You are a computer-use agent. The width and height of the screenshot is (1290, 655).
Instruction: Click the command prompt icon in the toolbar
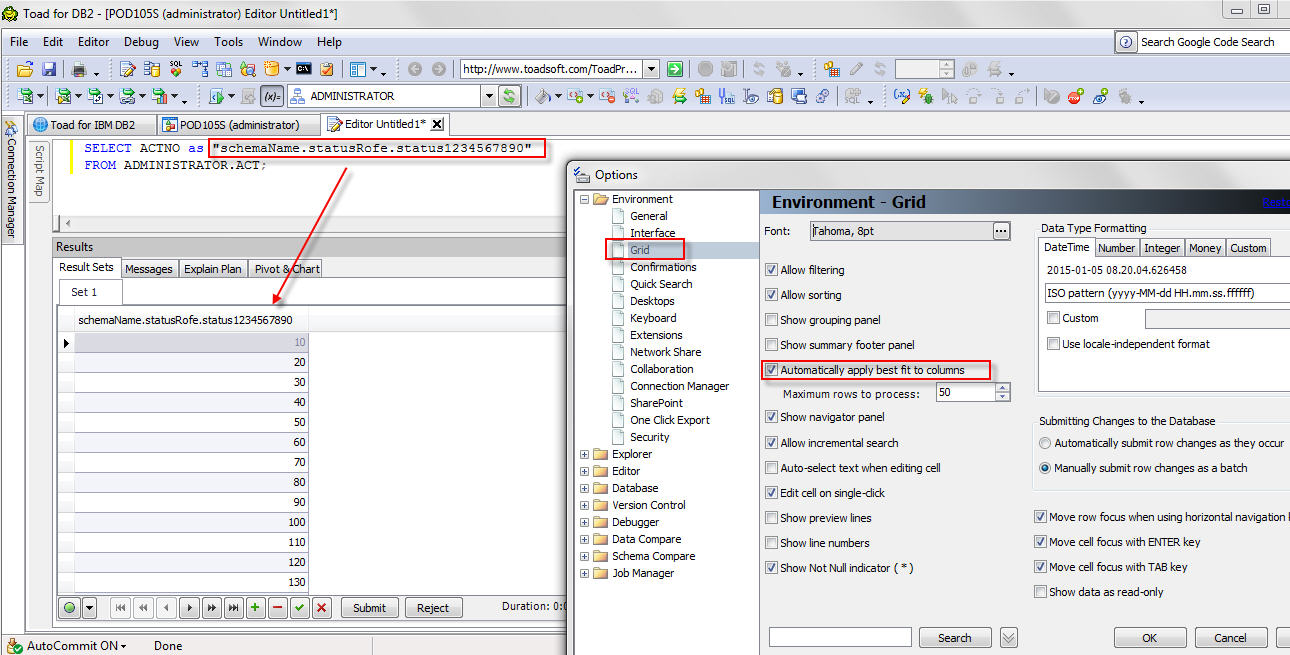coord(303,69)
